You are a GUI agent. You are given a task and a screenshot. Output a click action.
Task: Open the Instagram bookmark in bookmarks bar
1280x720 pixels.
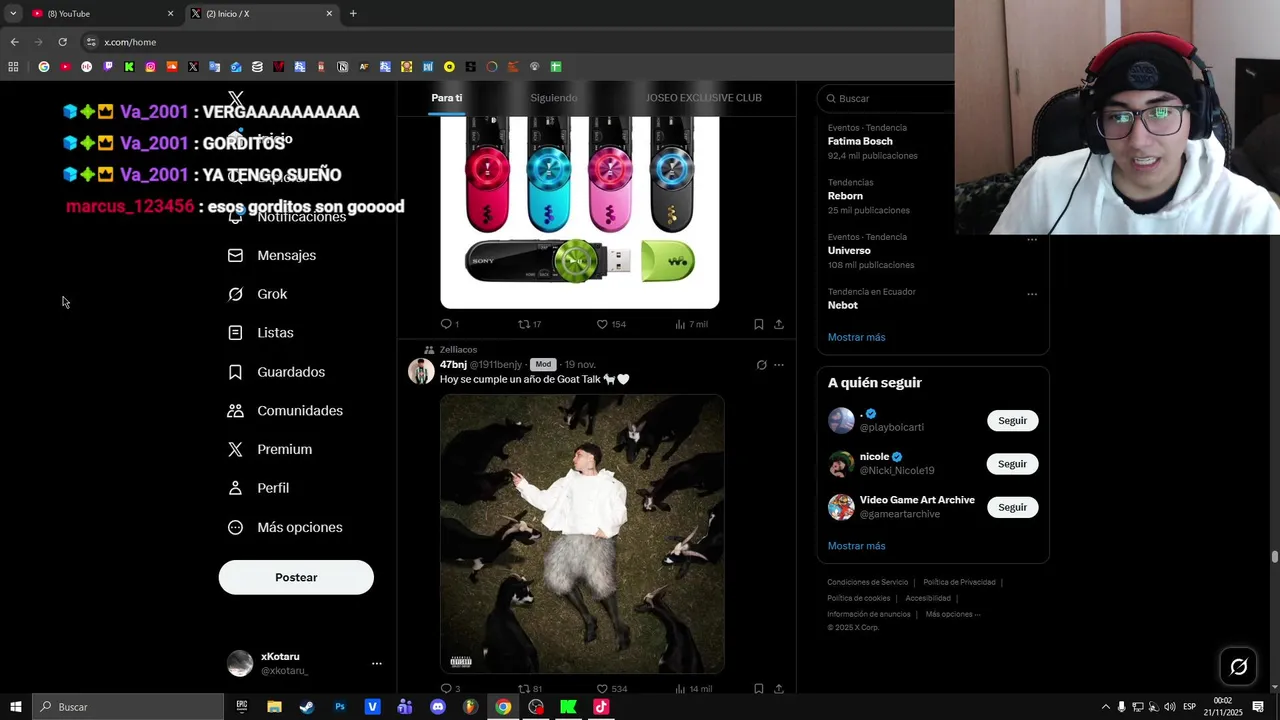coord(151,67)
